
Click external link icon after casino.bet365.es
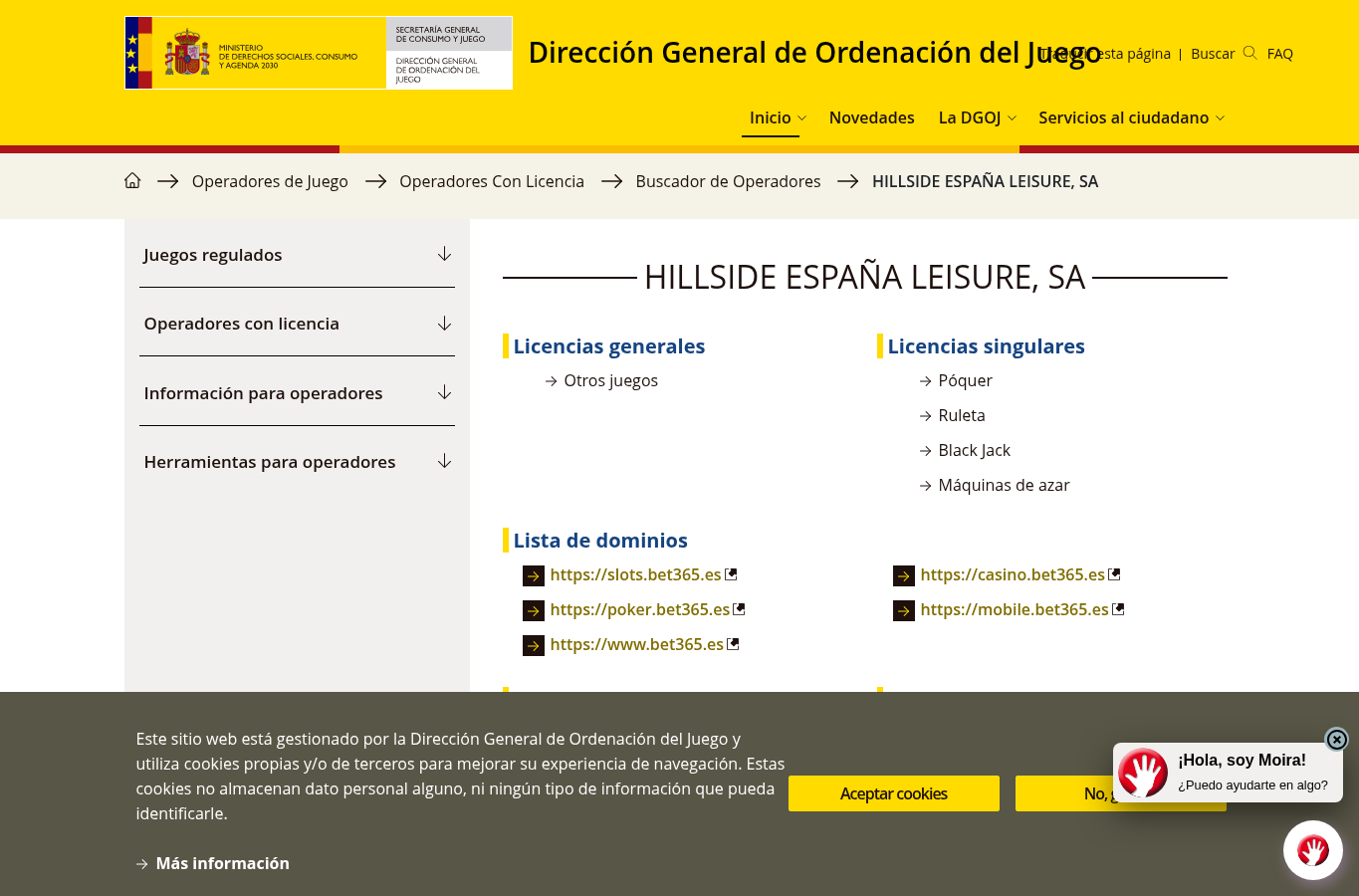1114,573
